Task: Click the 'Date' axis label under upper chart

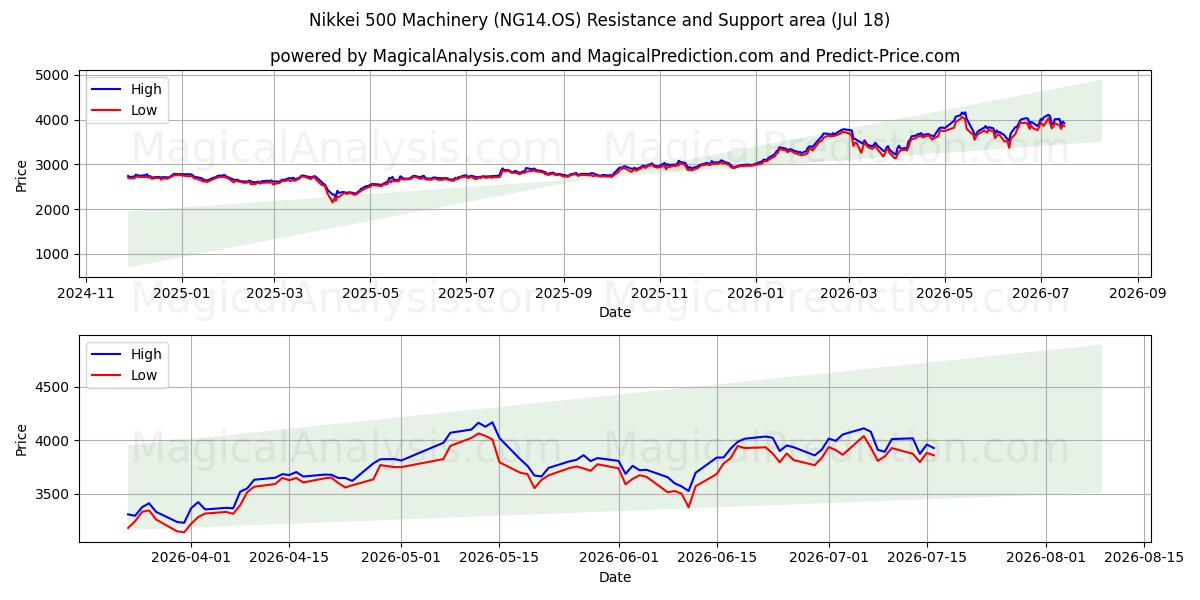Action: [x=615, y=312]
